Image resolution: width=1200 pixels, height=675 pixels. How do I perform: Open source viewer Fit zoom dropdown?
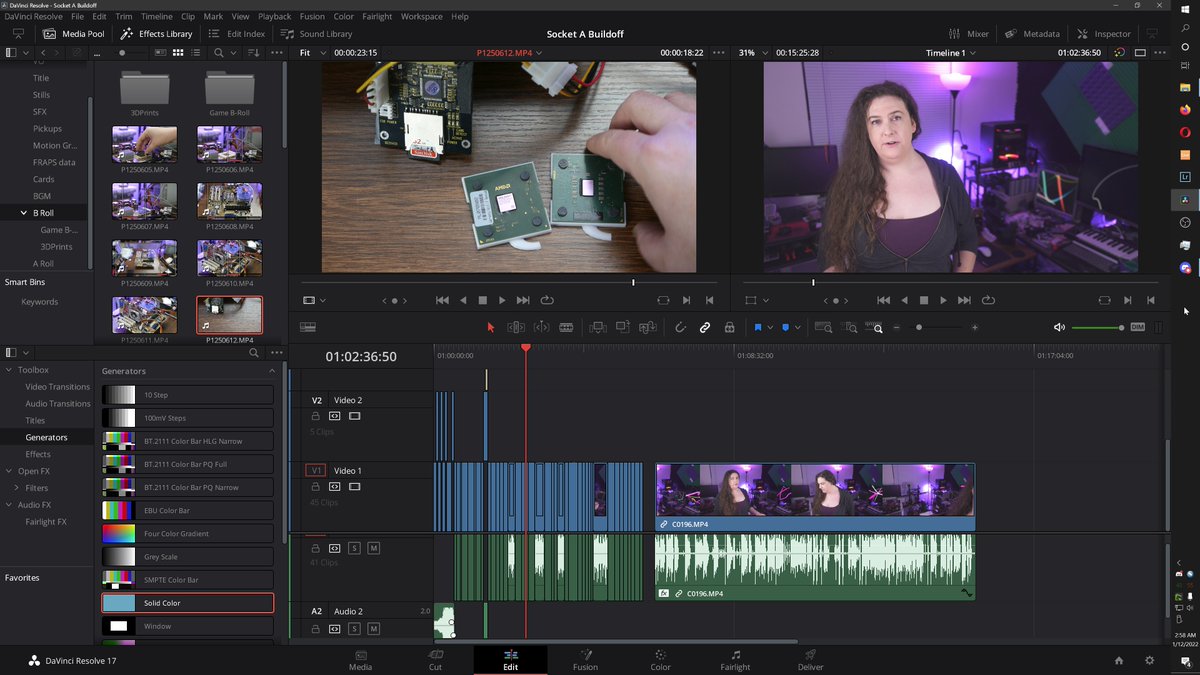pyautogui.click(x=311, y=52)
